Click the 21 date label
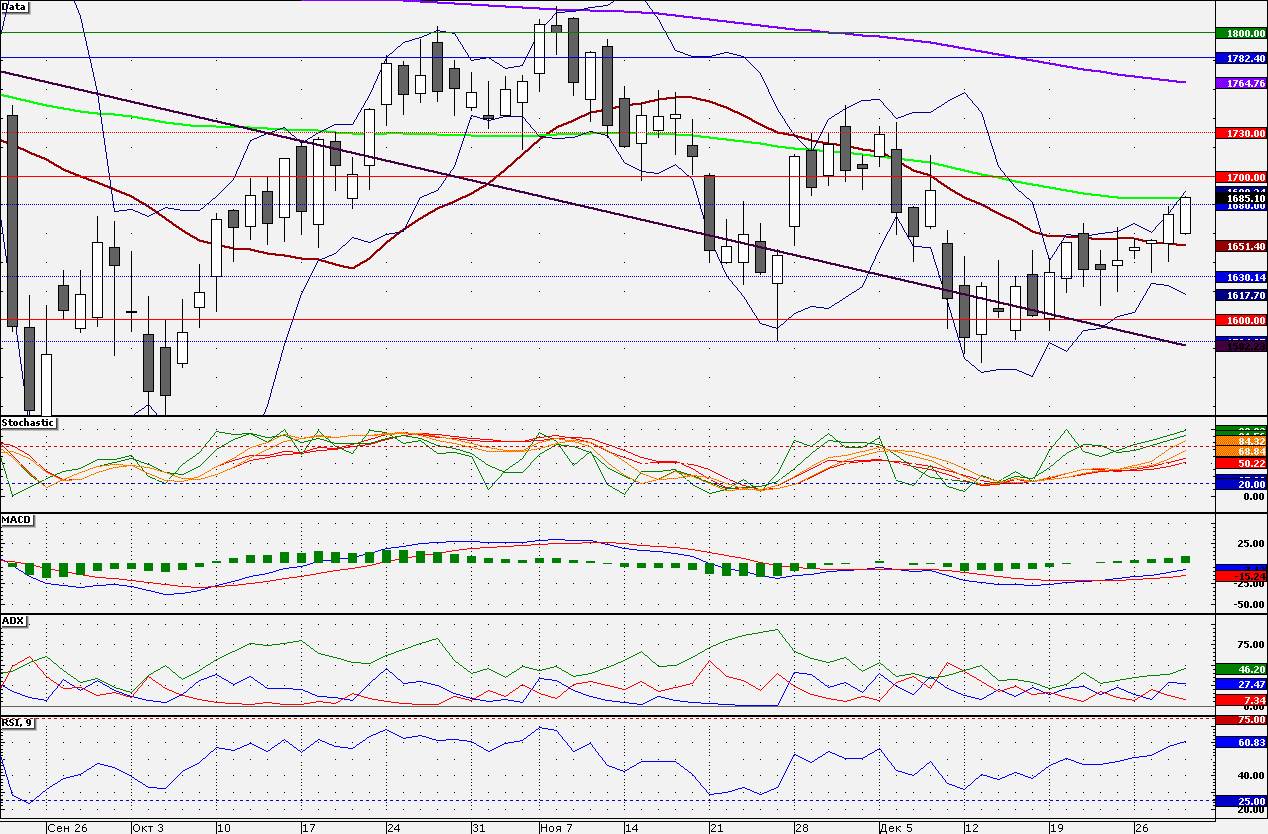The image size is (1268, 834). (717, 828)
